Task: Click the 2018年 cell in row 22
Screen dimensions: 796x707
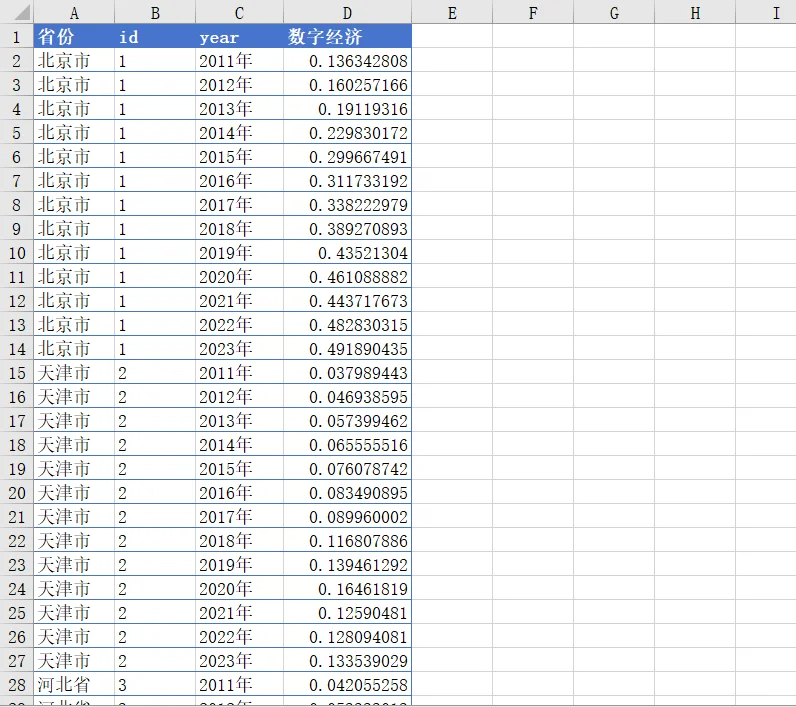Action: pos(239,541)
